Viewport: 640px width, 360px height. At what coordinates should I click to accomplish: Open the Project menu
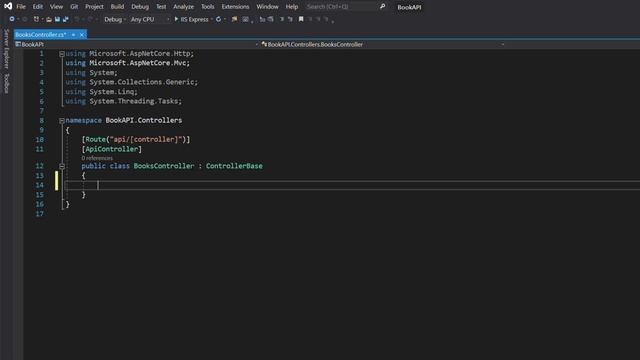[x=94, y=7]
